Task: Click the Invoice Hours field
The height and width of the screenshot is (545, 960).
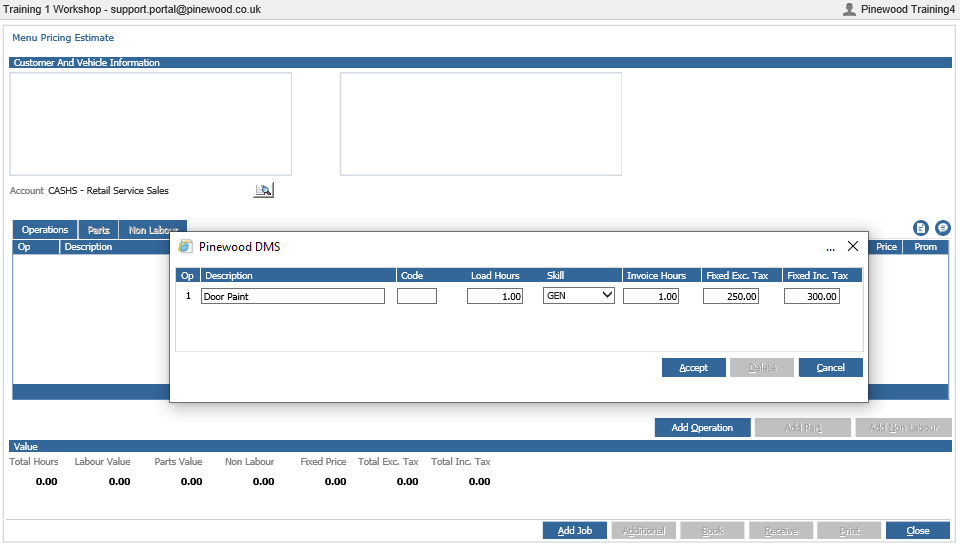Action: coord(651,296)
